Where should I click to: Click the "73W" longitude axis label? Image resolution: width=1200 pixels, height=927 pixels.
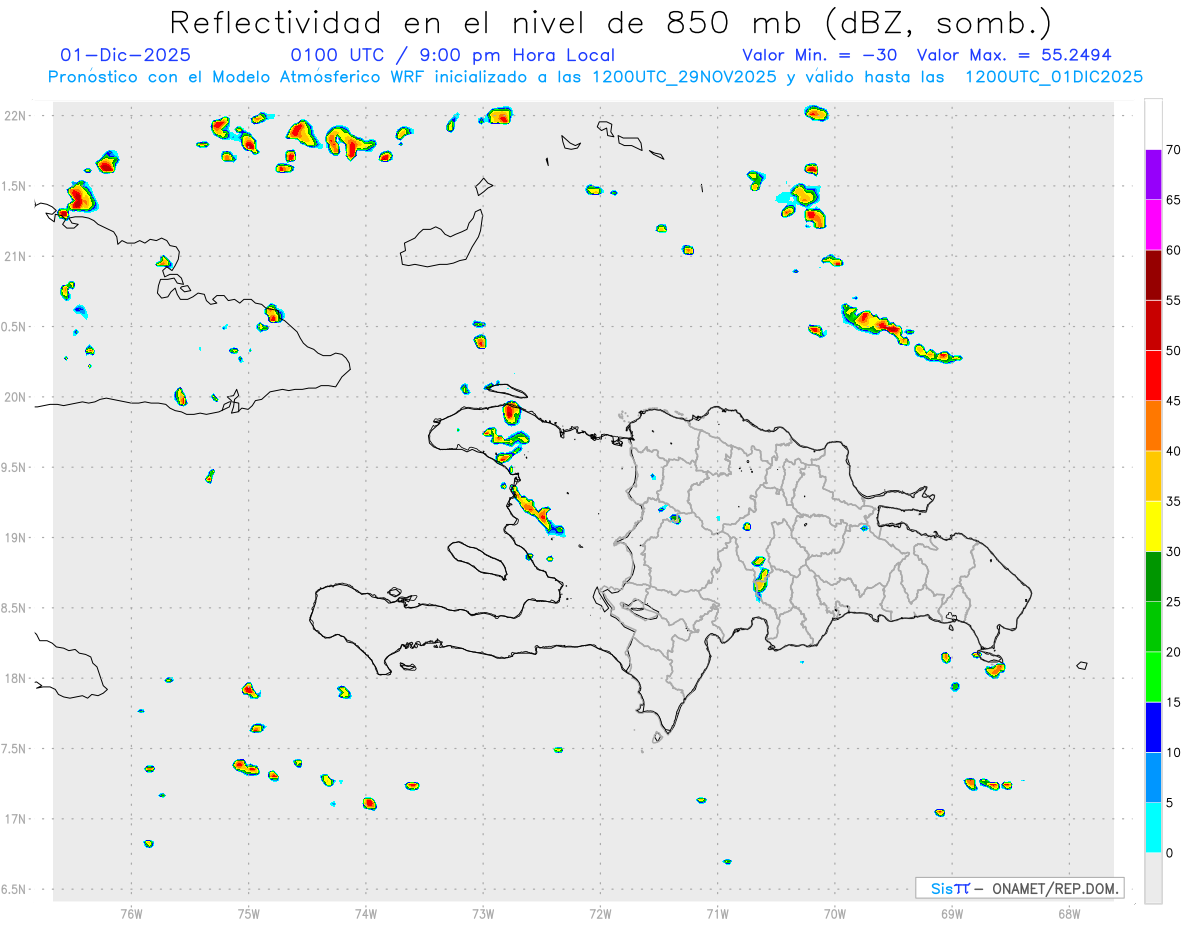coord(483,913)
